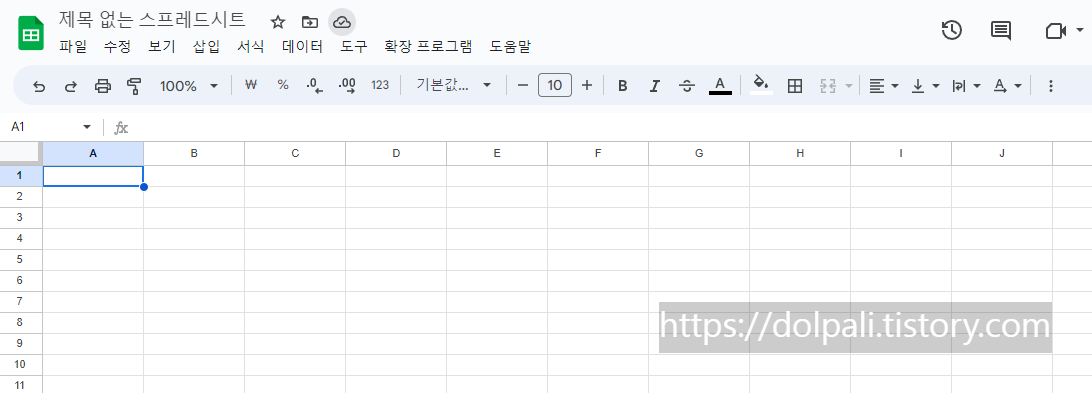Open the 도움말 menu
This screenshot has height=393, width=1092.
510,47
